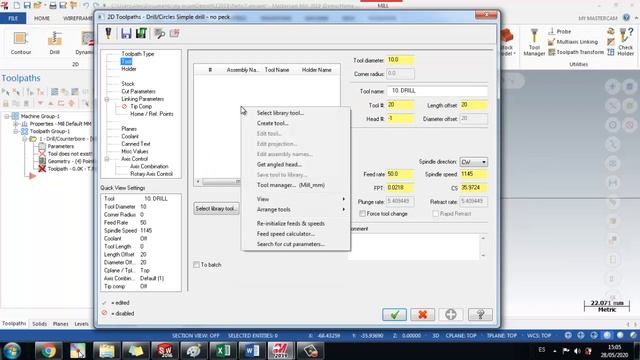Screen dimensions: 640x360
Task: Click the volume icon in the system tray
Action: click(577, 351)
